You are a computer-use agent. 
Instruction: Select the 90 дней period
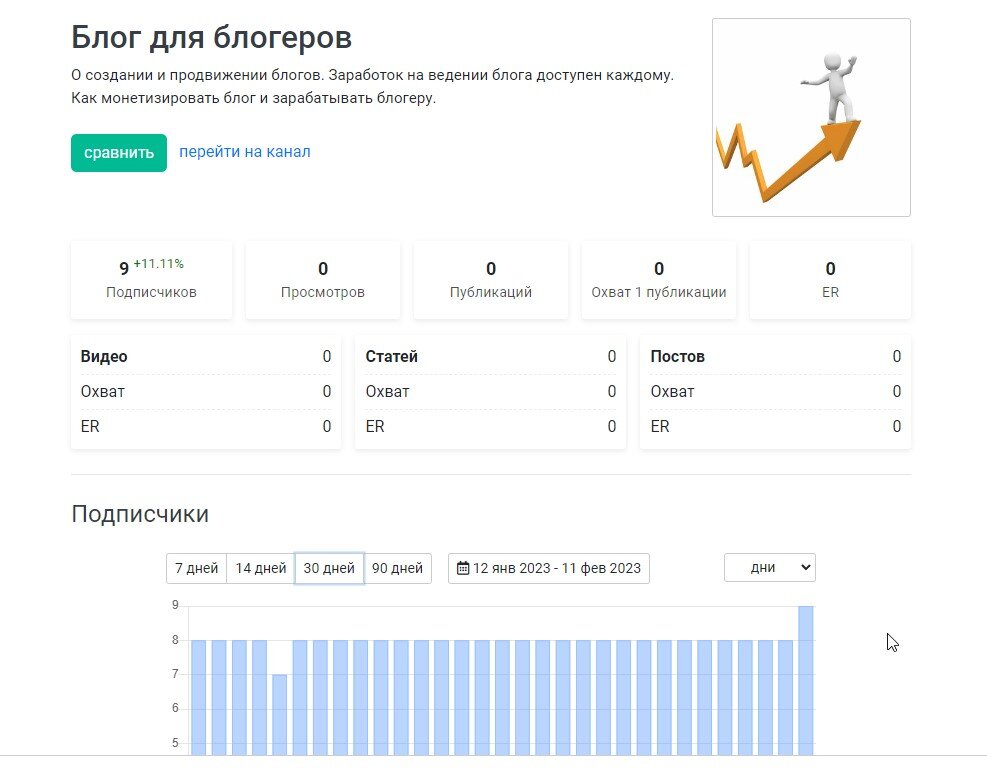397,568
